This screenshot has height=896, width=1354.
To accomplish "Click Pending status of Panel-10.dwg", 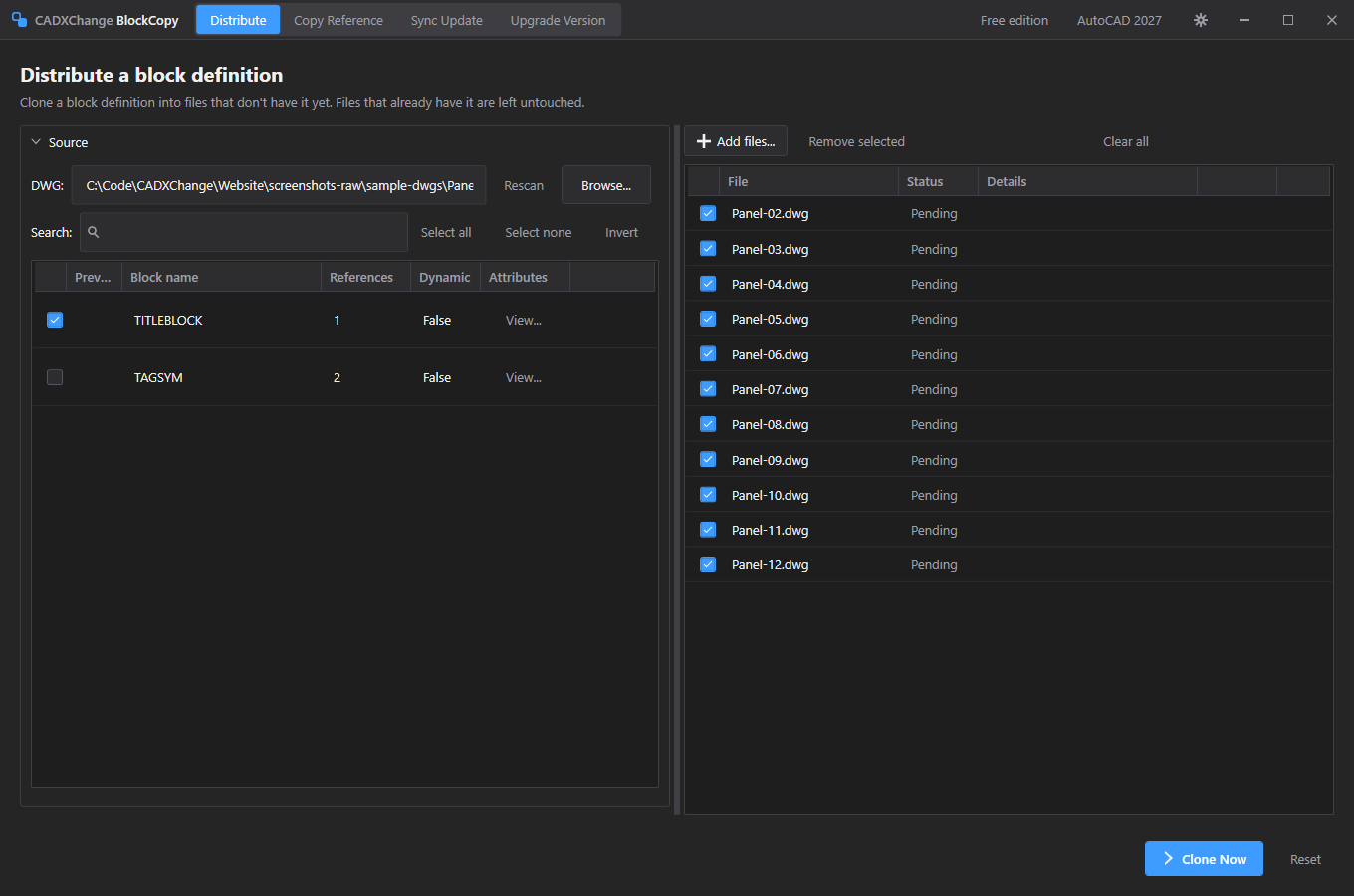I will (934, 495).
